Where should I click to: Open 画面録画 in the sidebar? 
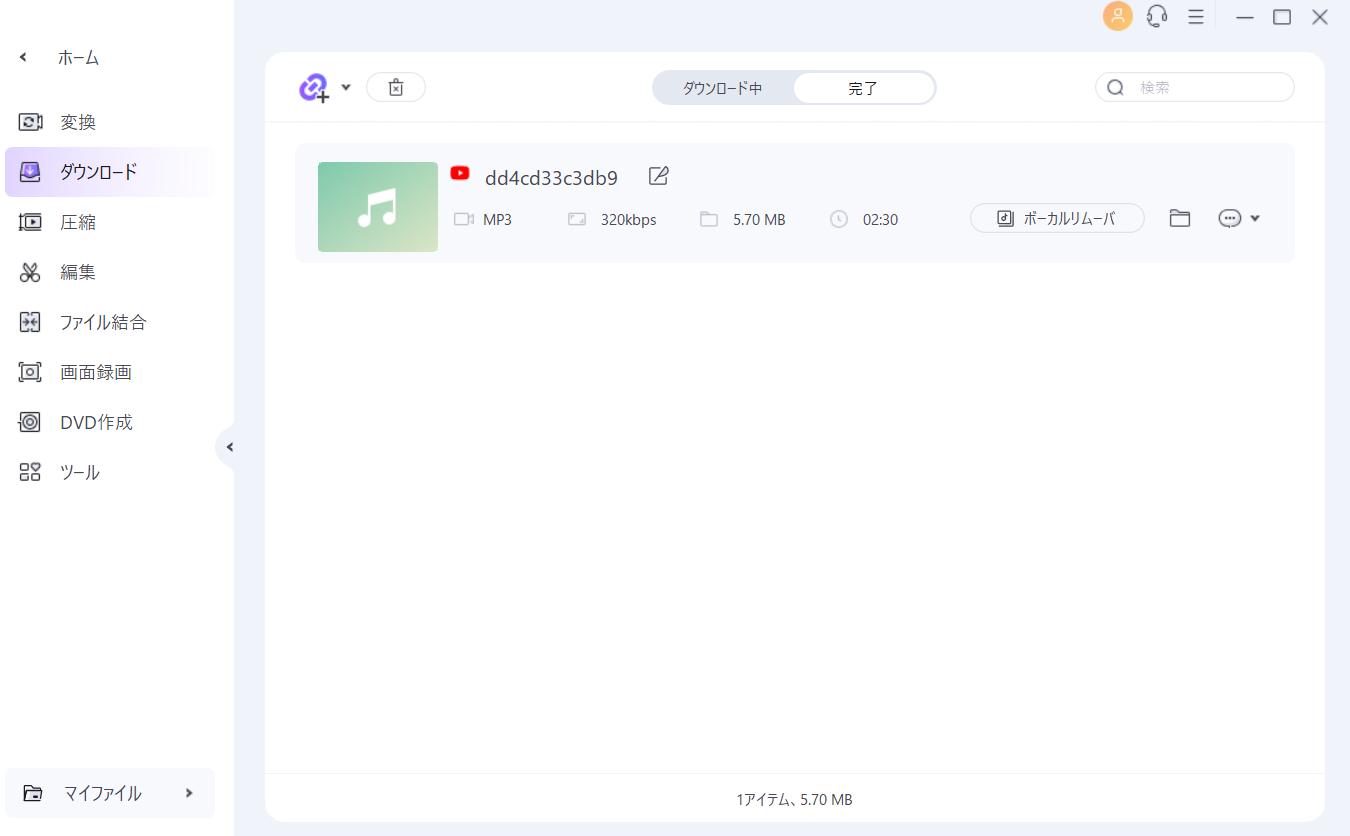[109, 372]
